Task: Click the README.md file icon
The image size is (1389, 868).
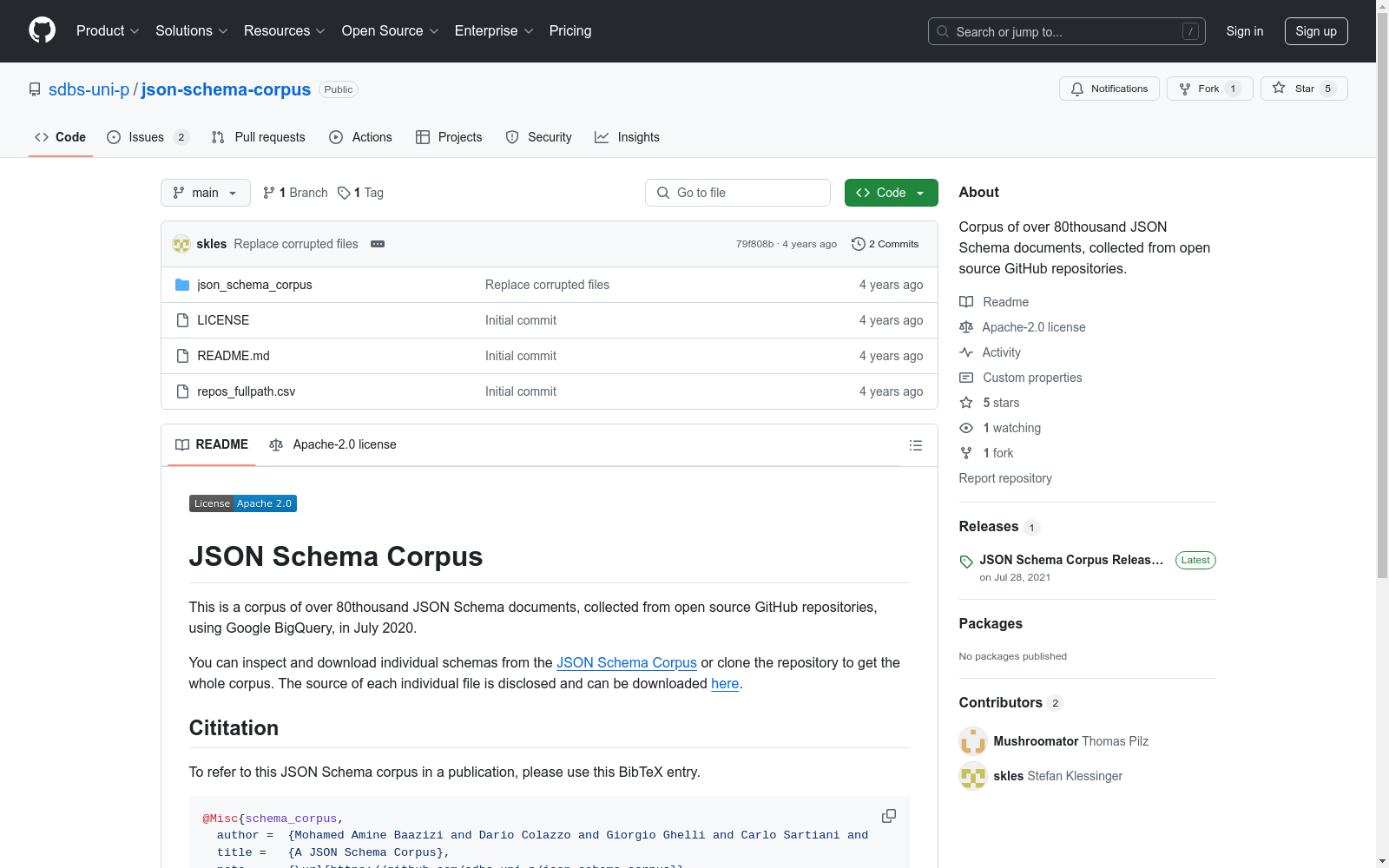Action: click(182, 356)
